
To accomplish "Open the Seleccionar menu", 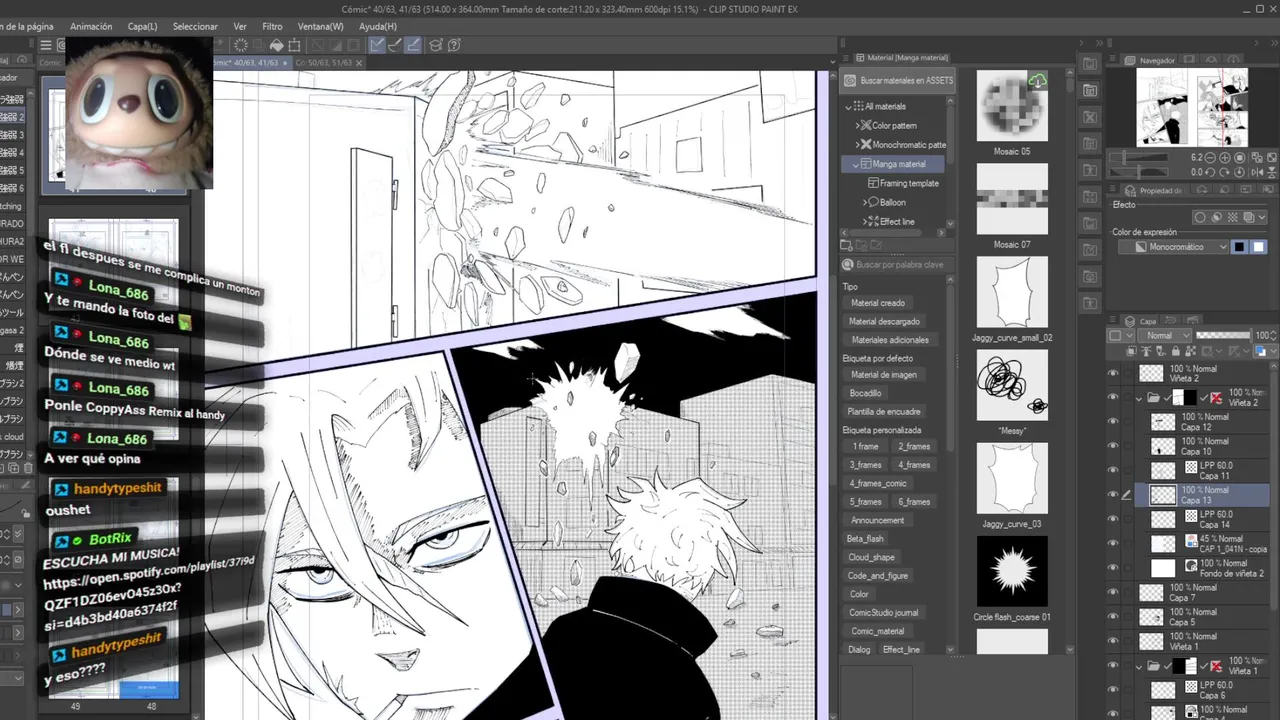I will 195,26.
